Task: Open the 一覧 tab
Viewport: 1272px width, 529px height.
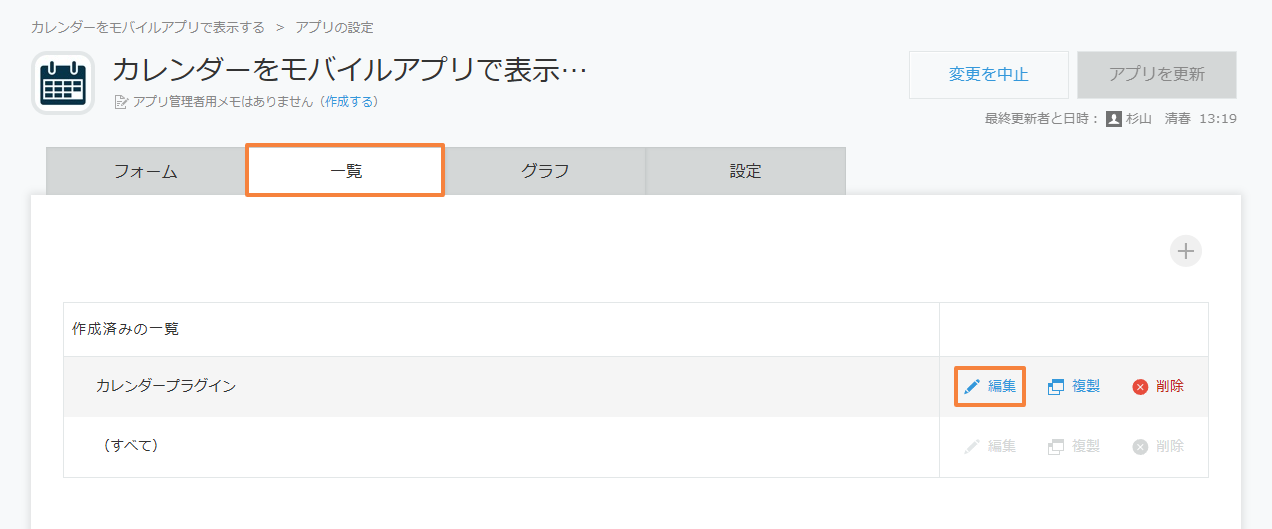Action: 346,171
